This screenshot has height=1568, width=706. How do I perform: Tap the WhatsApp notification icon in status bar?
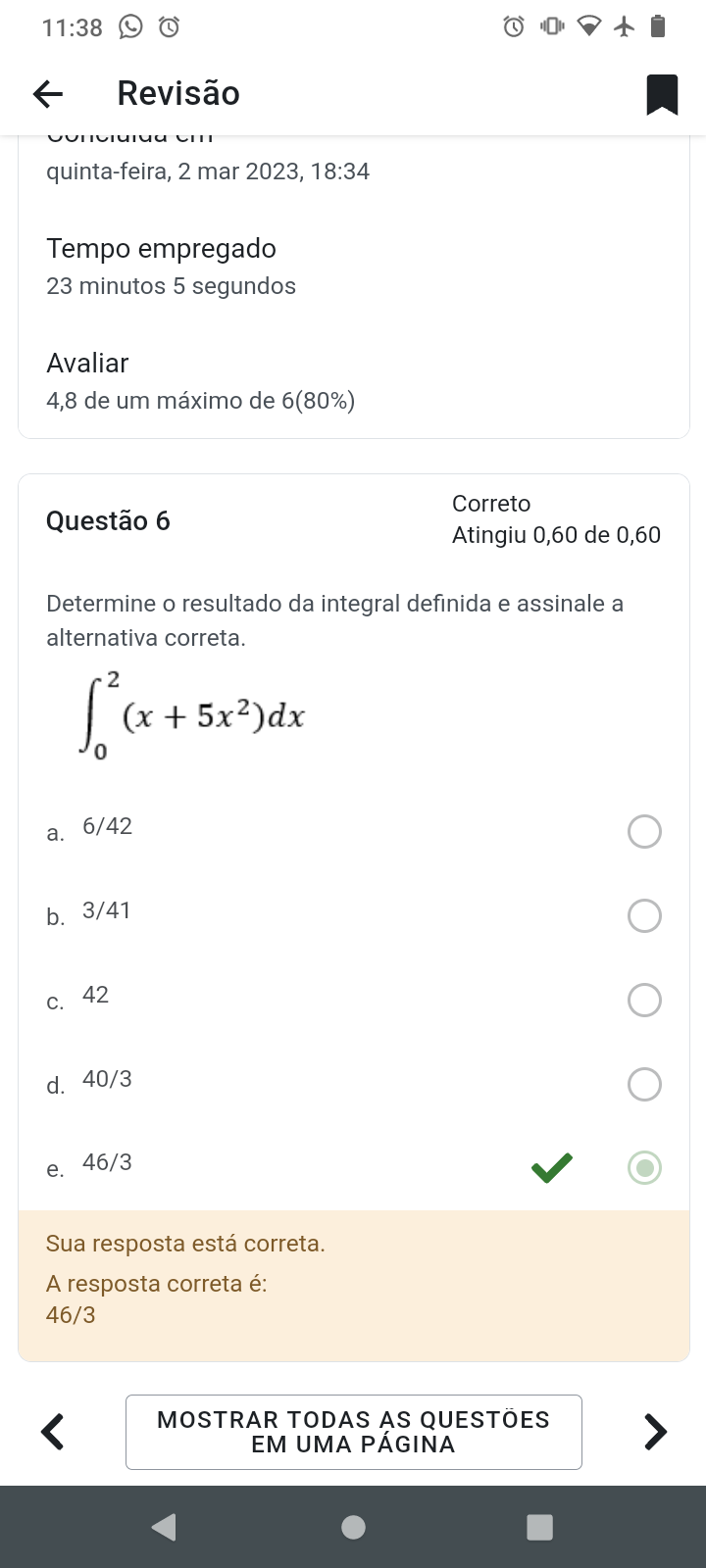click(130, 27)
